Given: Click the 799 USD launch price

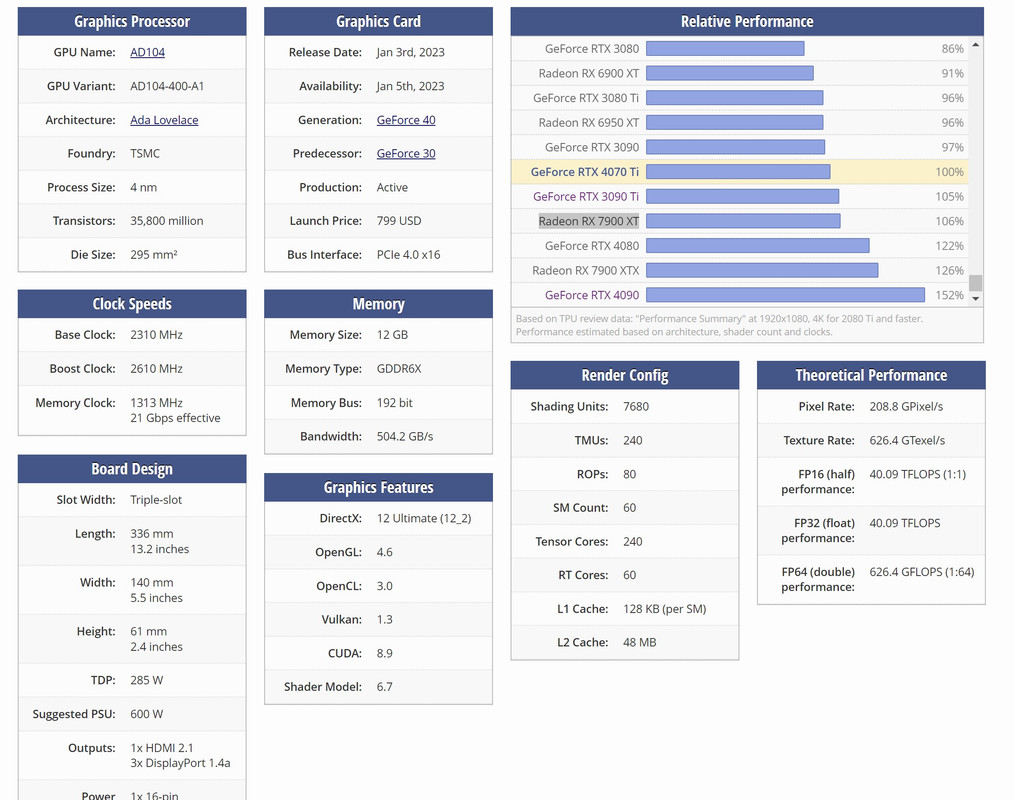Looking at the screenshot, I should coord(399,221).
